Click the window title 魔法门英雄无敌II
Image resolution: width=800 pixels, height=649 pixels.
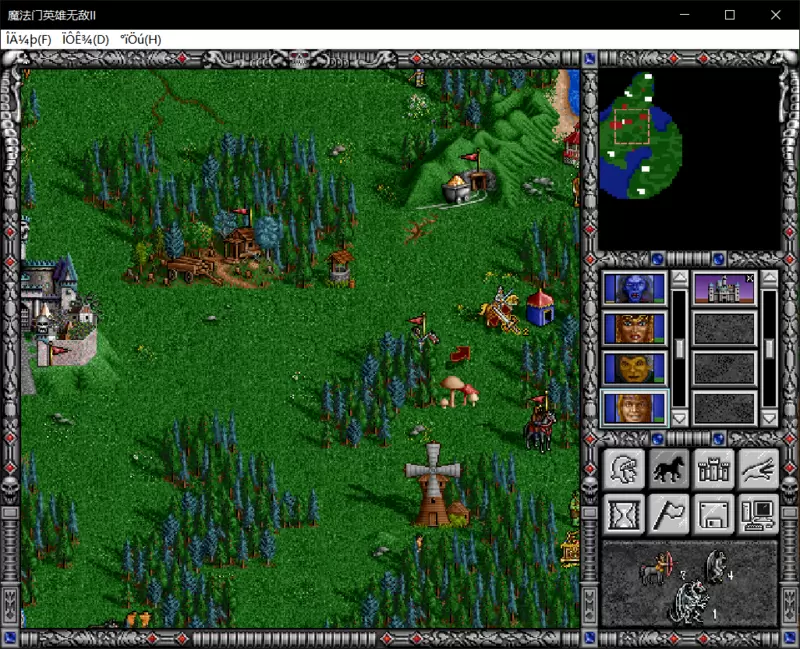tap(52, 15)
